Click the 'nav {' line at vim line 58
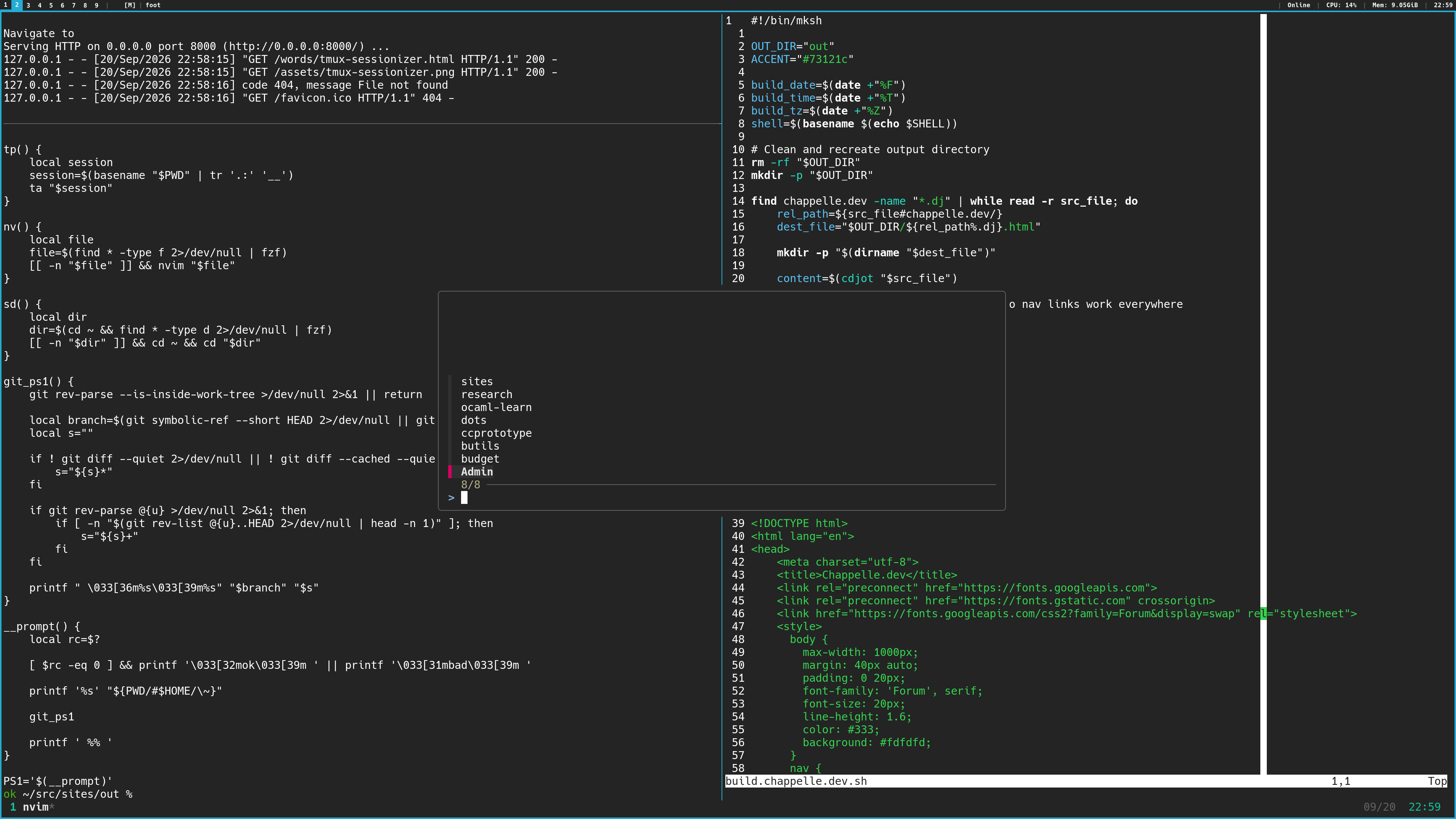Screen dimensions: 1456x819 805,769
